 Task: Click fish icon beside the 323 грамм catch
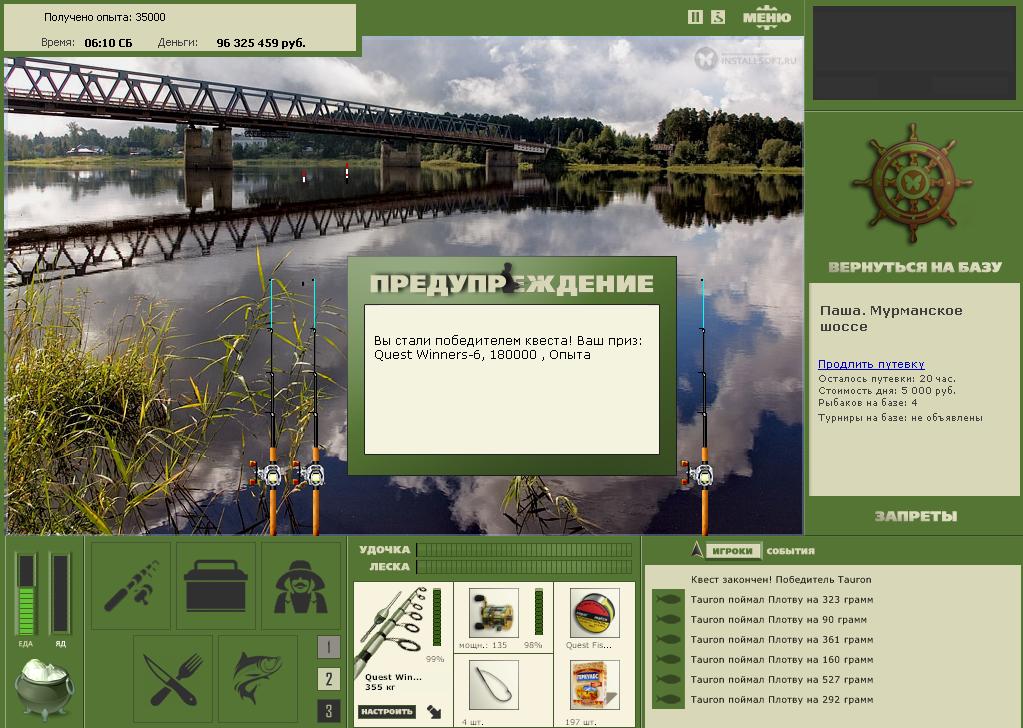point(668,599)
